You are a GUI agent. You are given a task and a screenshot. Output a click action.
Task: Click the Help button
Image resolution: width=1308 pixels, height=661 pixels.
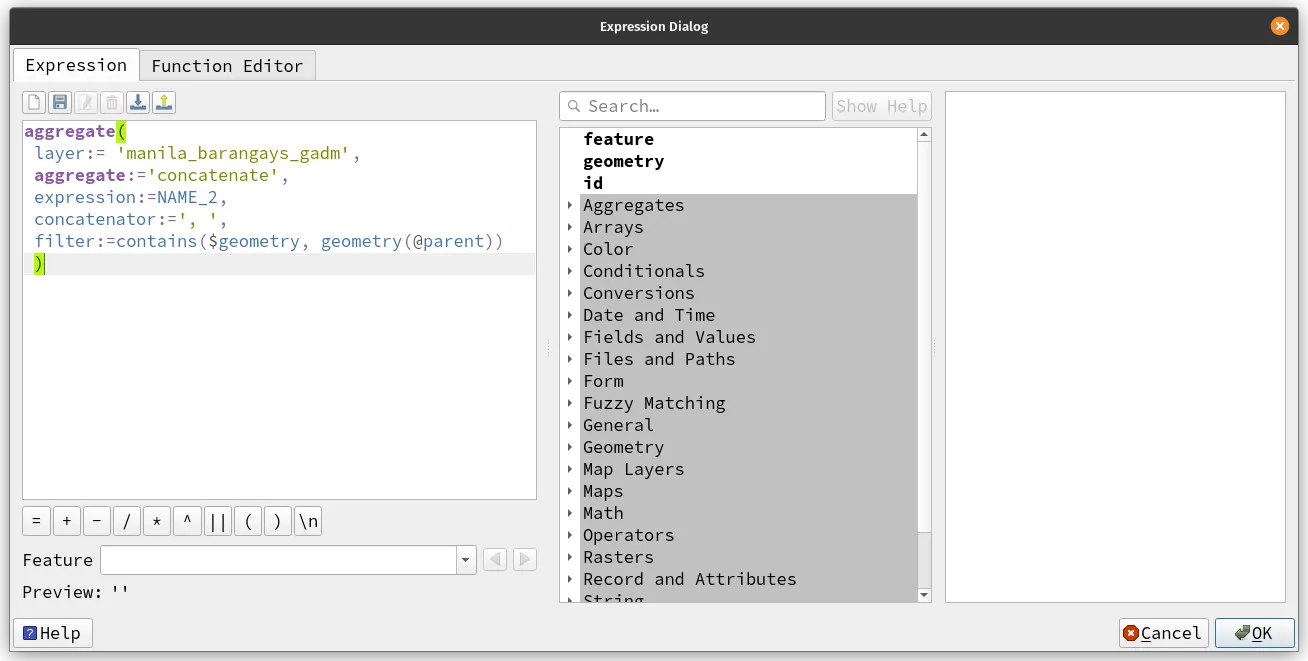click(x=52, y=633)
